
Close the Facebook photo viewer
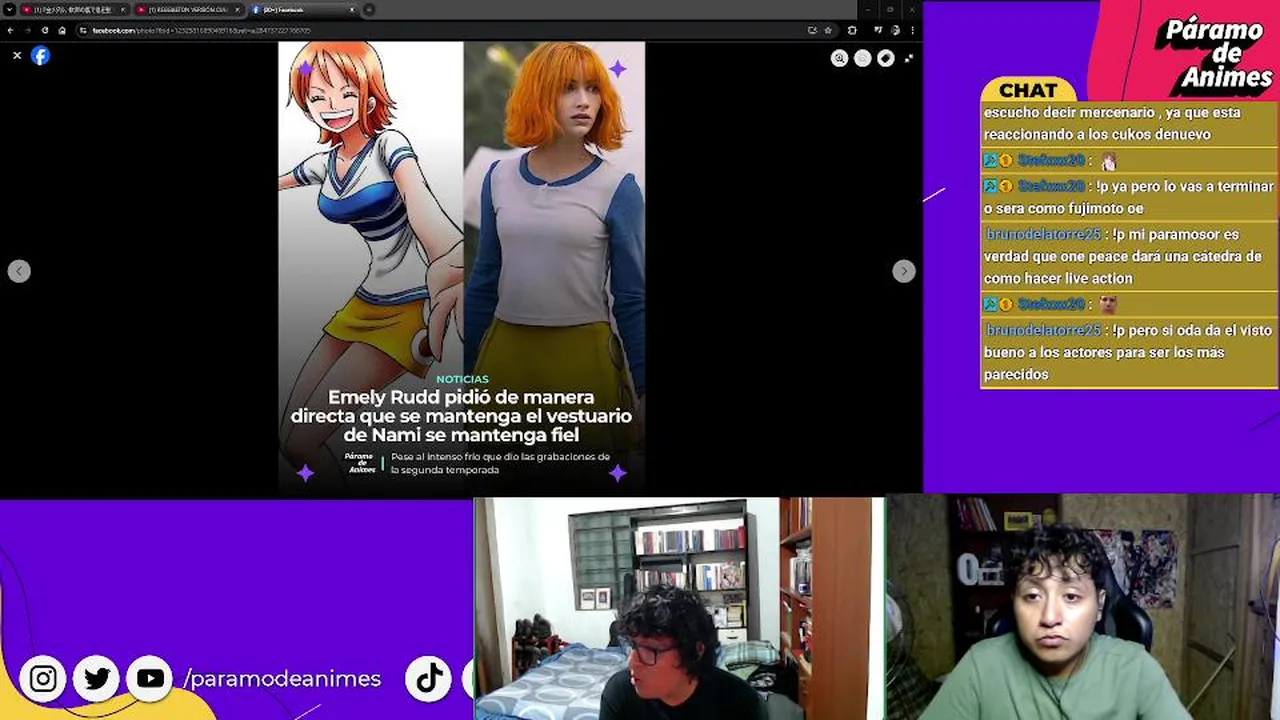[x=17, y=56]
